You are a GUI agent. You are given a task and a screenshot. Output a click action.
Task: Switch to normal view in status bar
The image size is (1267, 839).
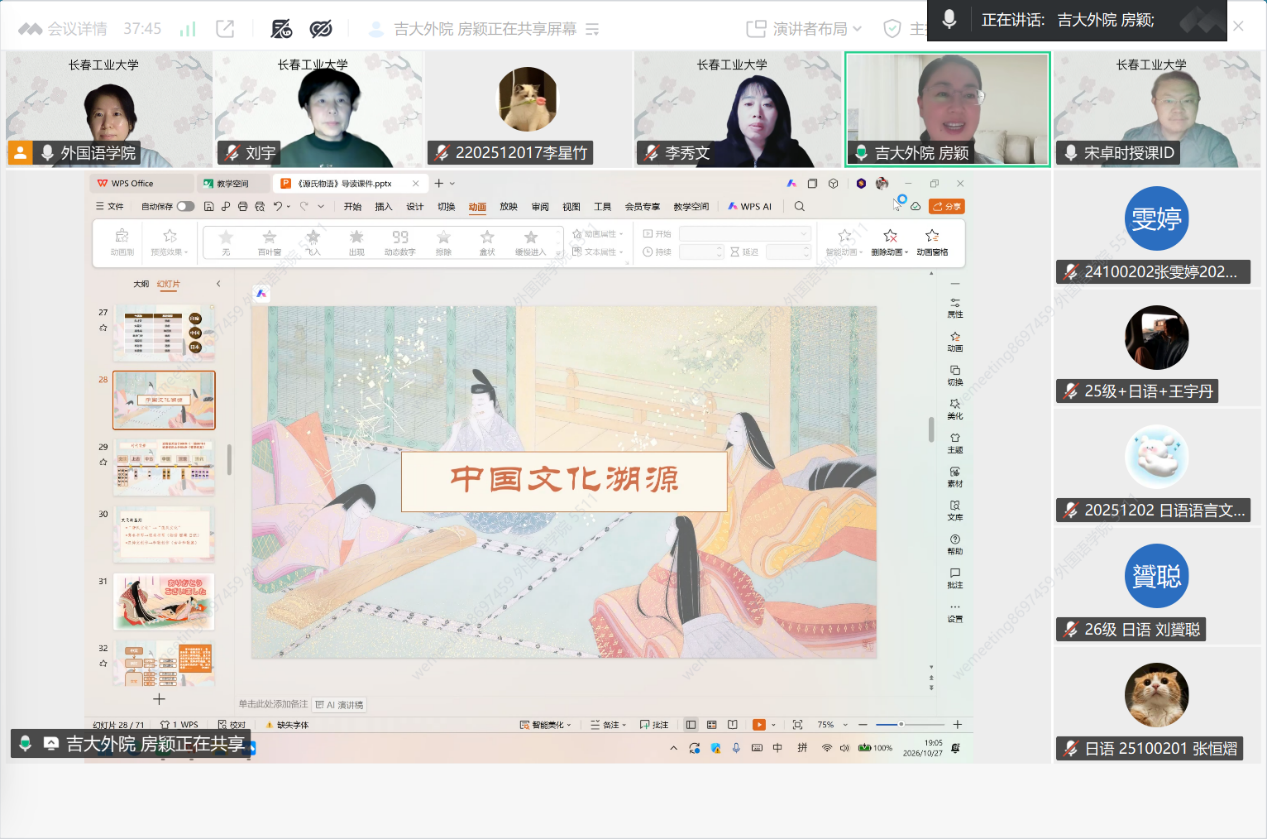pos(691,724)
